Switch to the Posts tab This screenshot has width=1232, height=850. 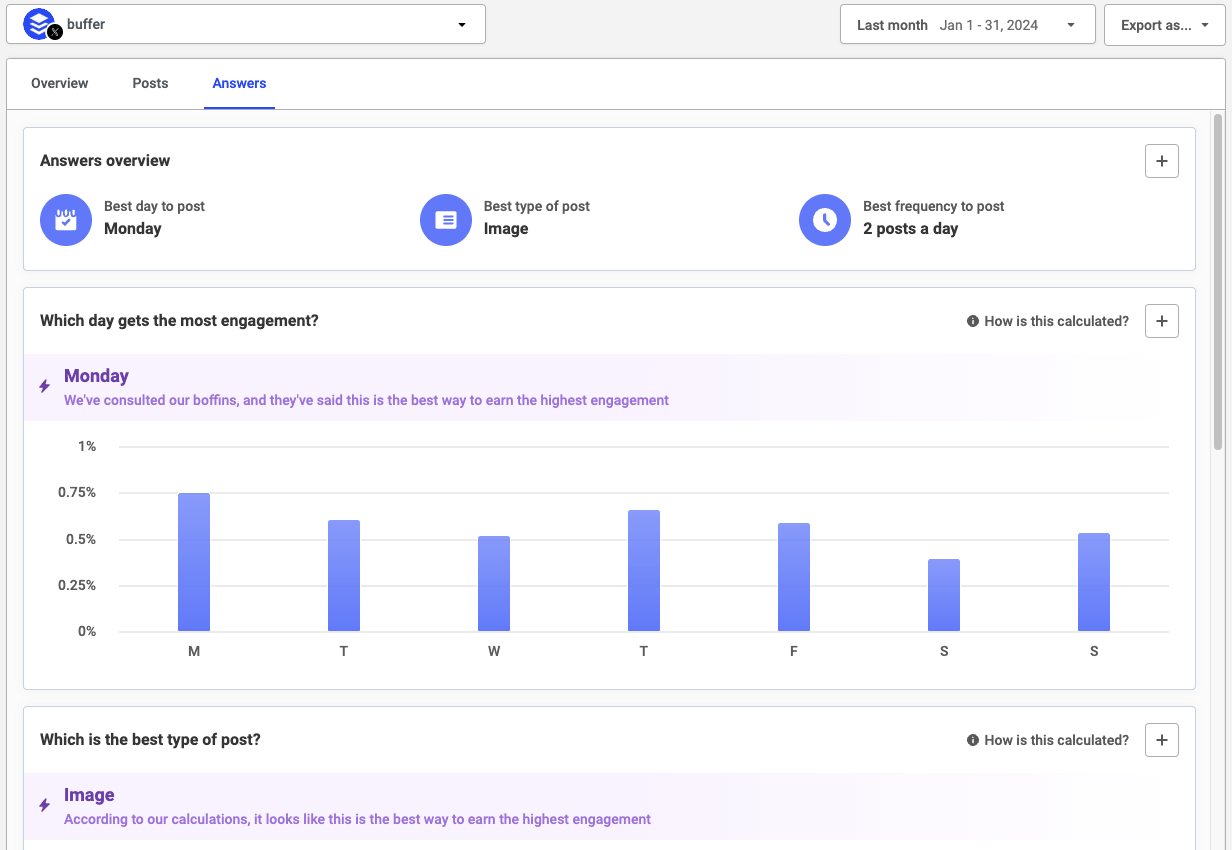tap(150, 83)
